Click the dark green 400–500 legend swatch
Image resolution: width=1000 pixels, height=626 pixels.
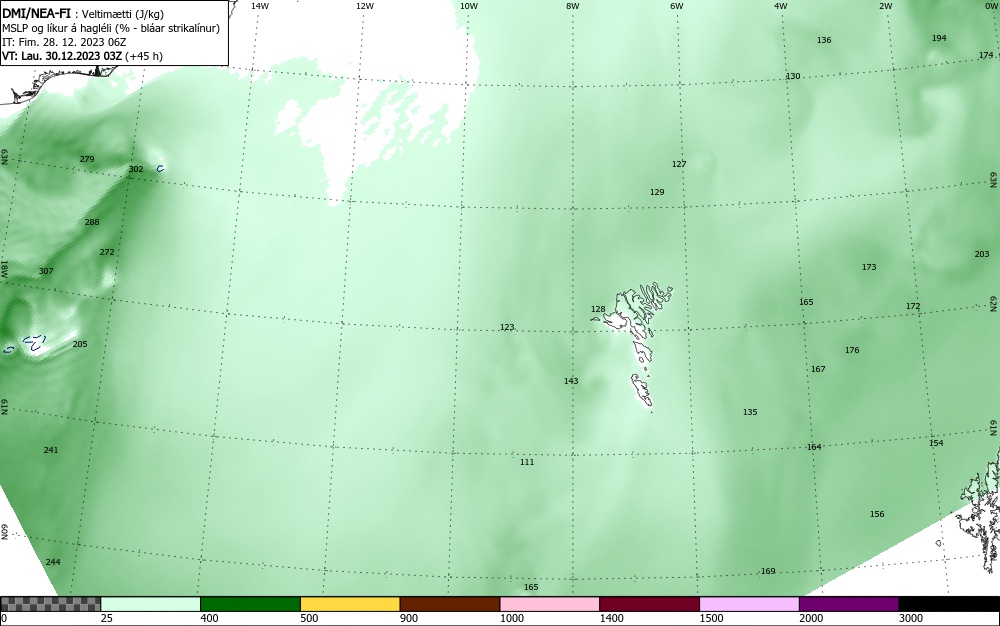pos(250,604)
